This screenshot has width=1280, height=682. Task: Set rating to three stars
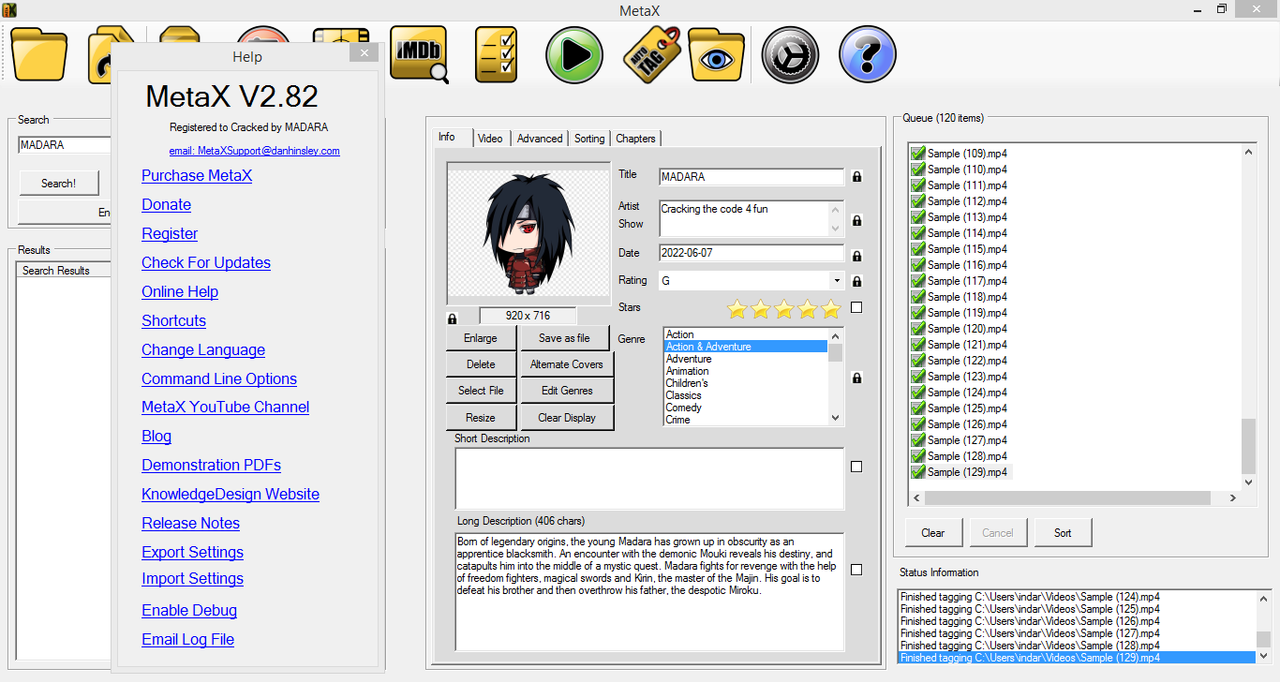coord(784,308)
